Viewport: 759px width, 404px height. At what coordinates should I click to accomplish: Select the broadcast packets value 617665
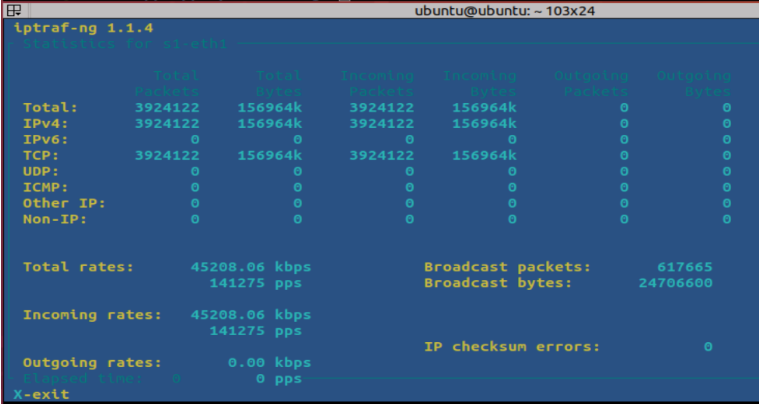click(x=685, y=267)
